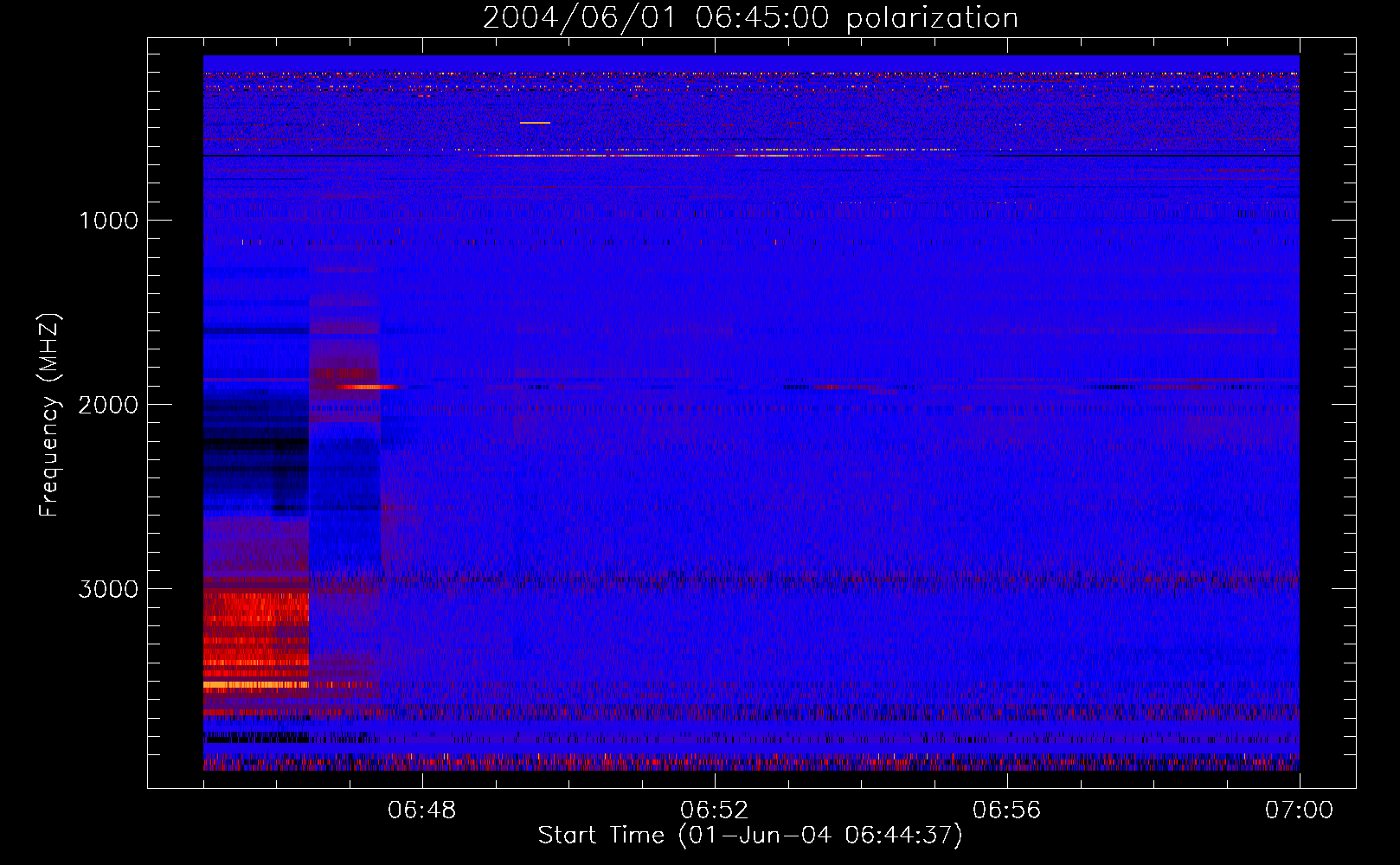Click the 06:48 time axis label
The width and height of the screenshot is (1400, 865).
coord(422,811)
